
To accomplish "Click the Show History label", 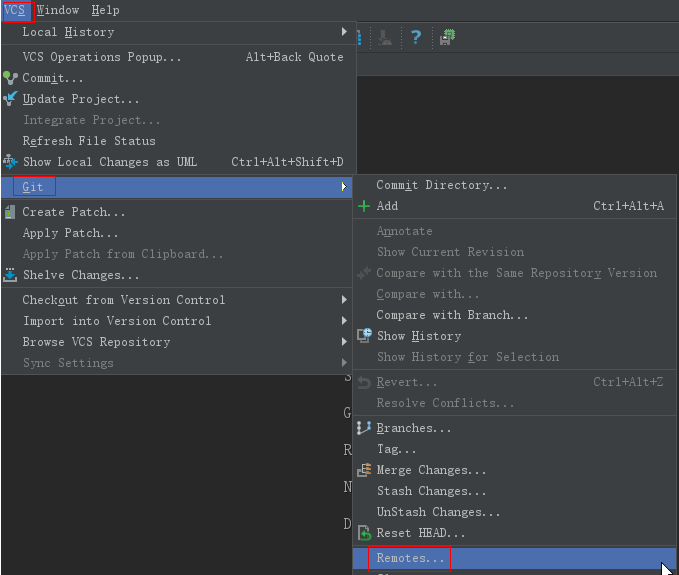I will click(x=419, y=336).
